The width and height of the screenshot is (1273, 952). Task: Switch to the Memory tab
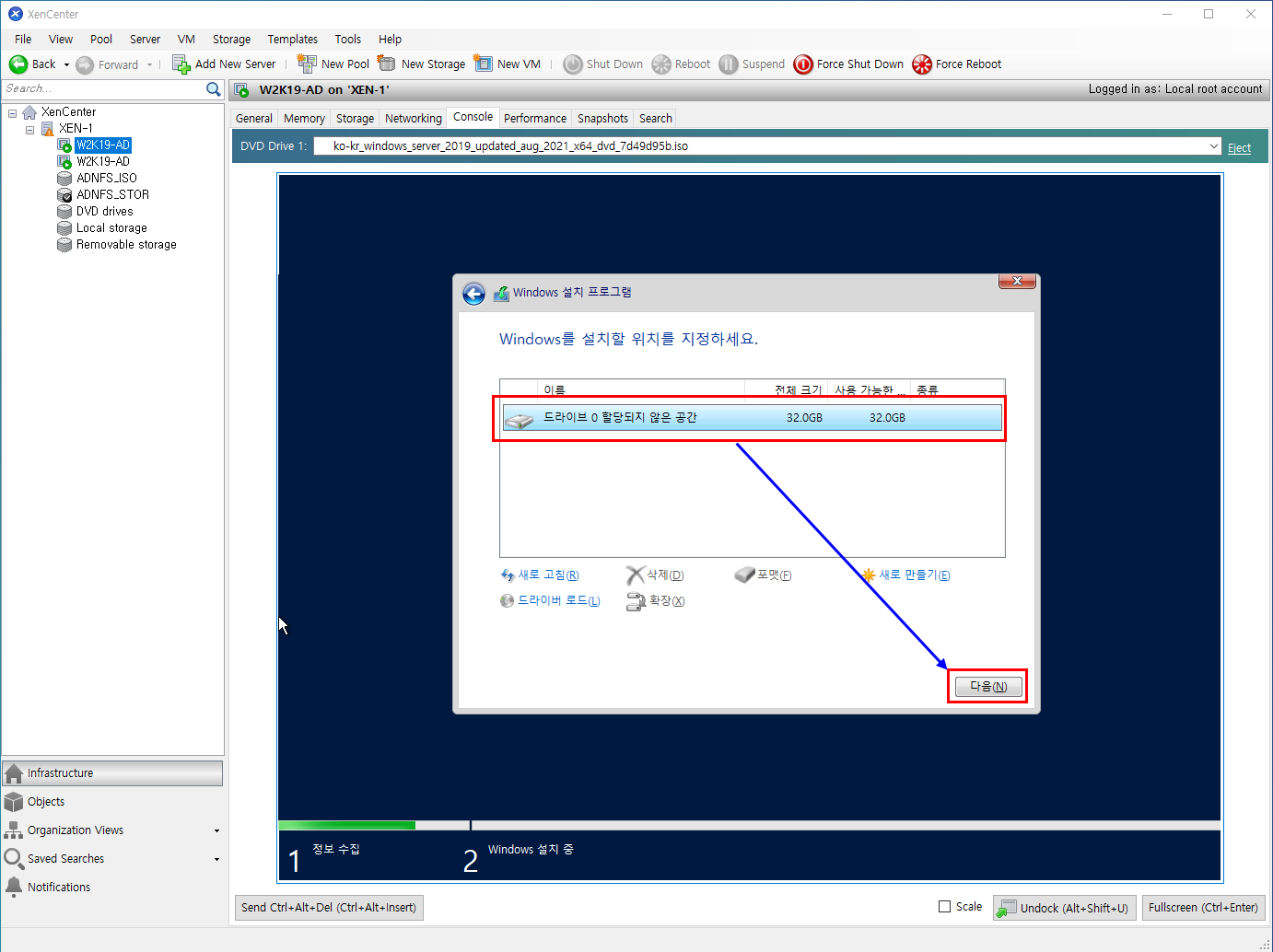click(304, 119)
